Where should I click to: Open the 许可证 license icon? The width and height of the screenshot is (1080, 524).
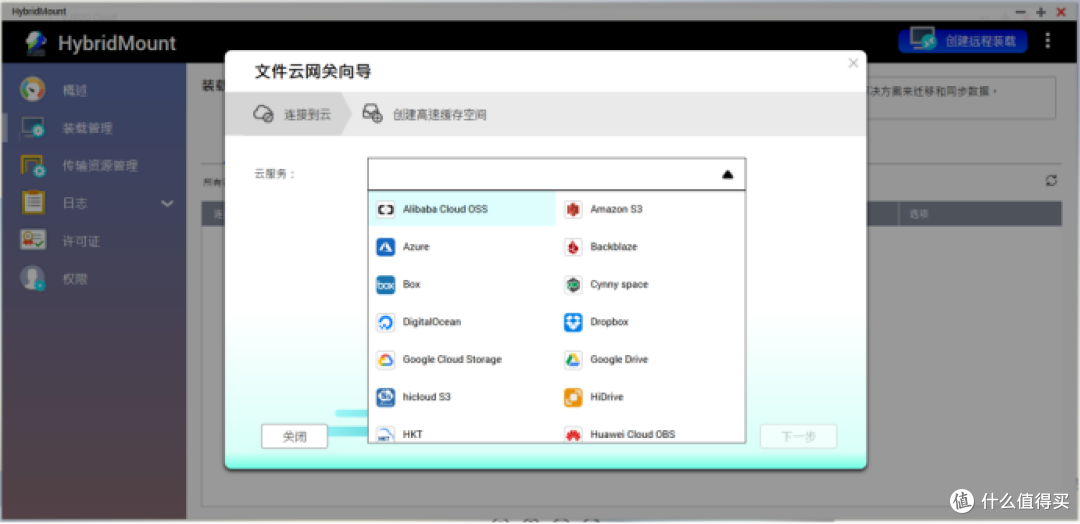point(32,240)
